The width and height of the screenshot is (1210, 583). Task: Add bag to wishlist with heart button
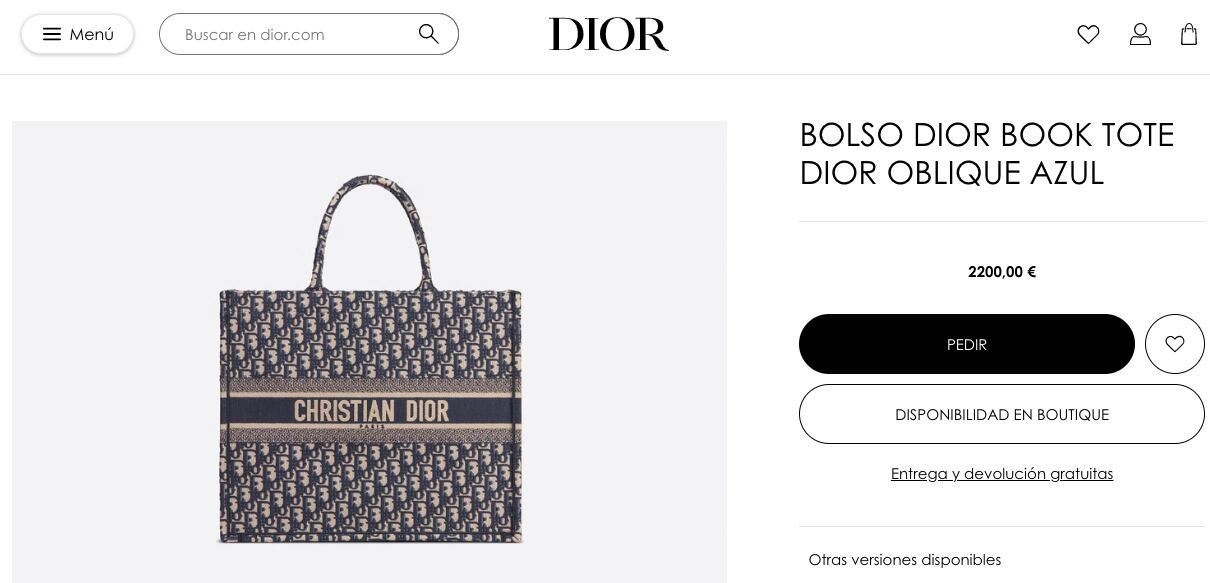point(1175,344)
